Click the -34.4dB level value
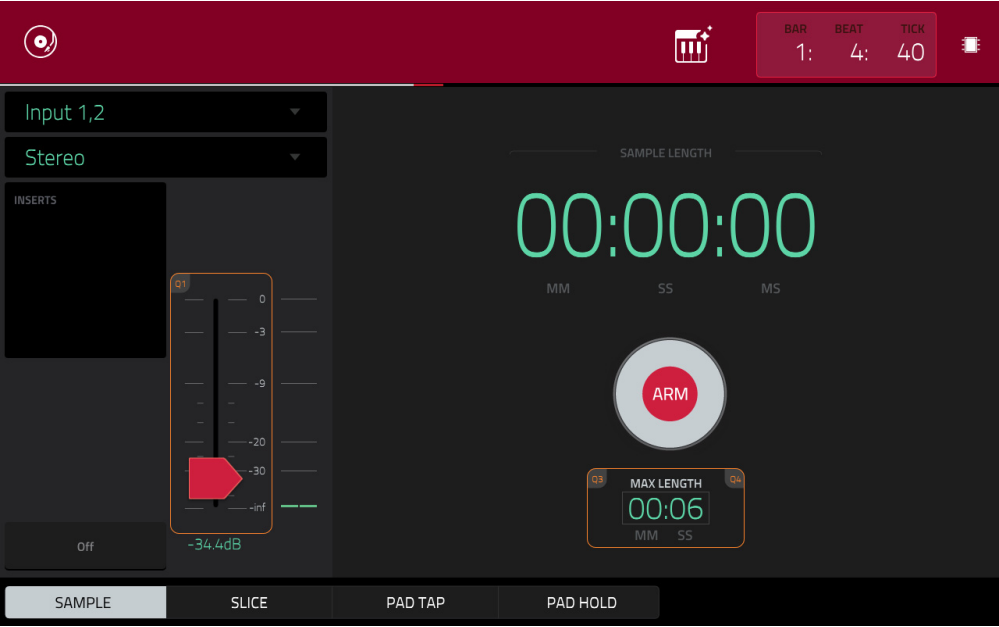This screenshot has width=999, height=627. point(215,544)
